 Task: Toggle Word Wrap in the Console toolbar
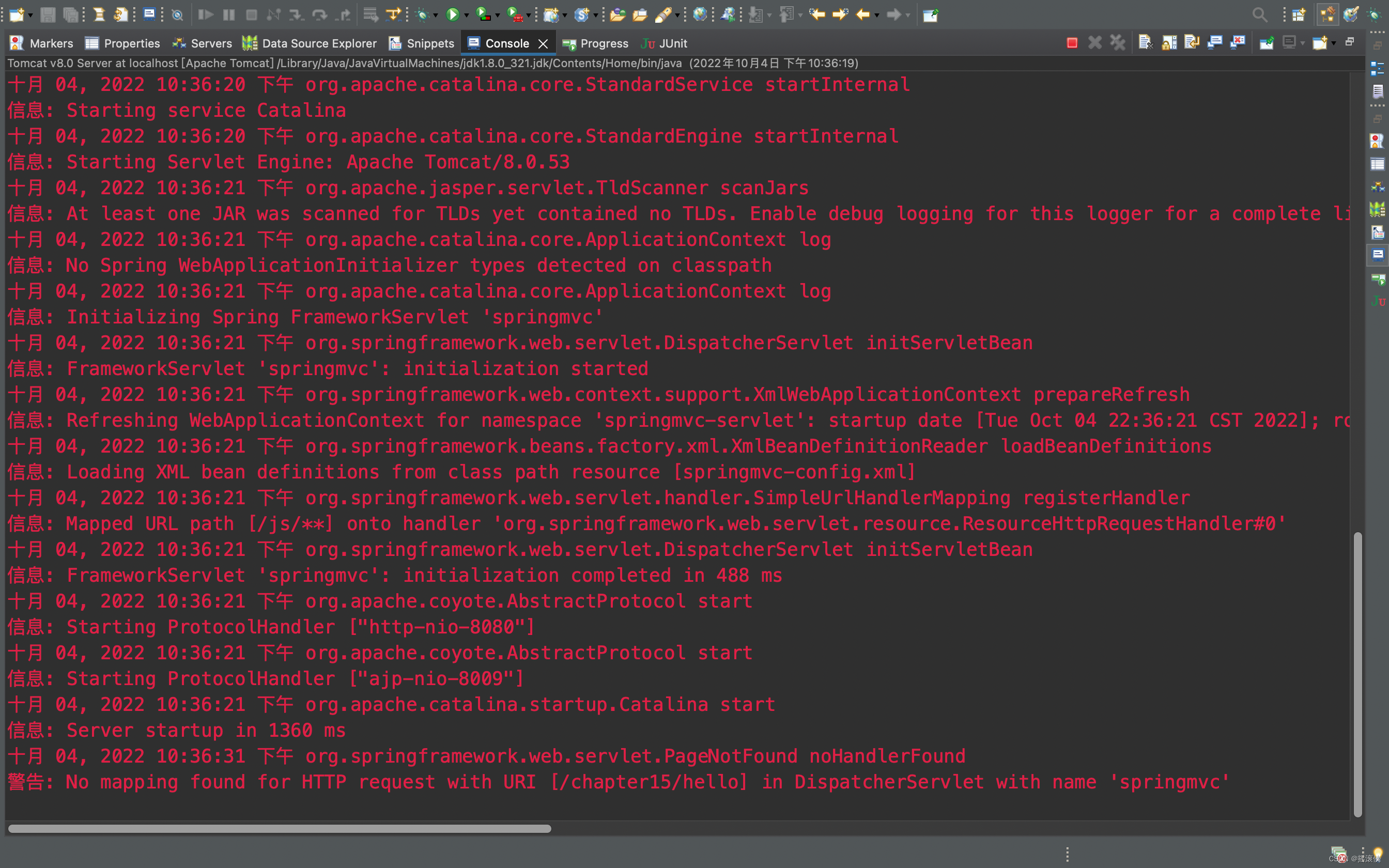coord(1192,43)
